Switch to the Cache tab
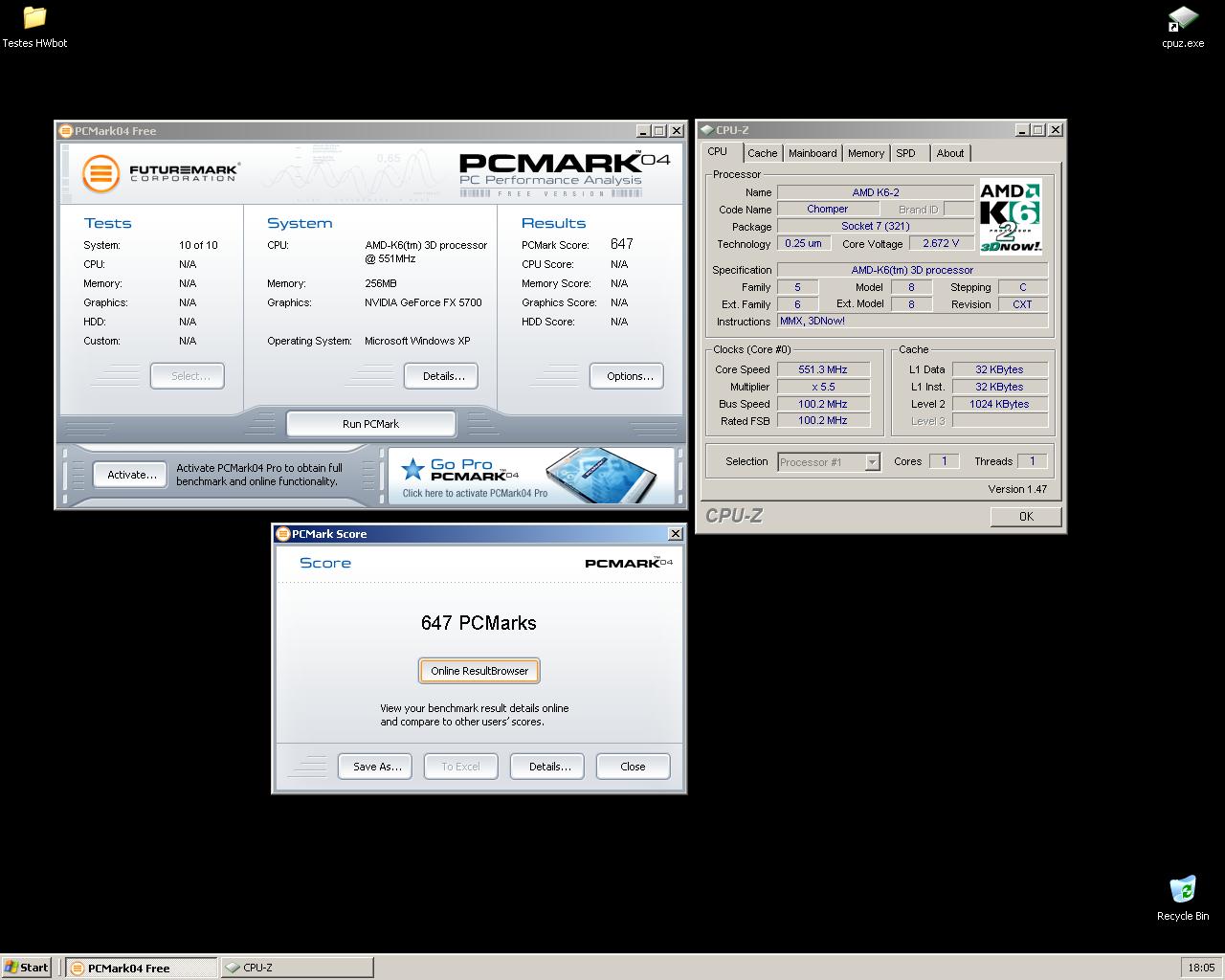1225x980 pixels. [x=763, y=153]
